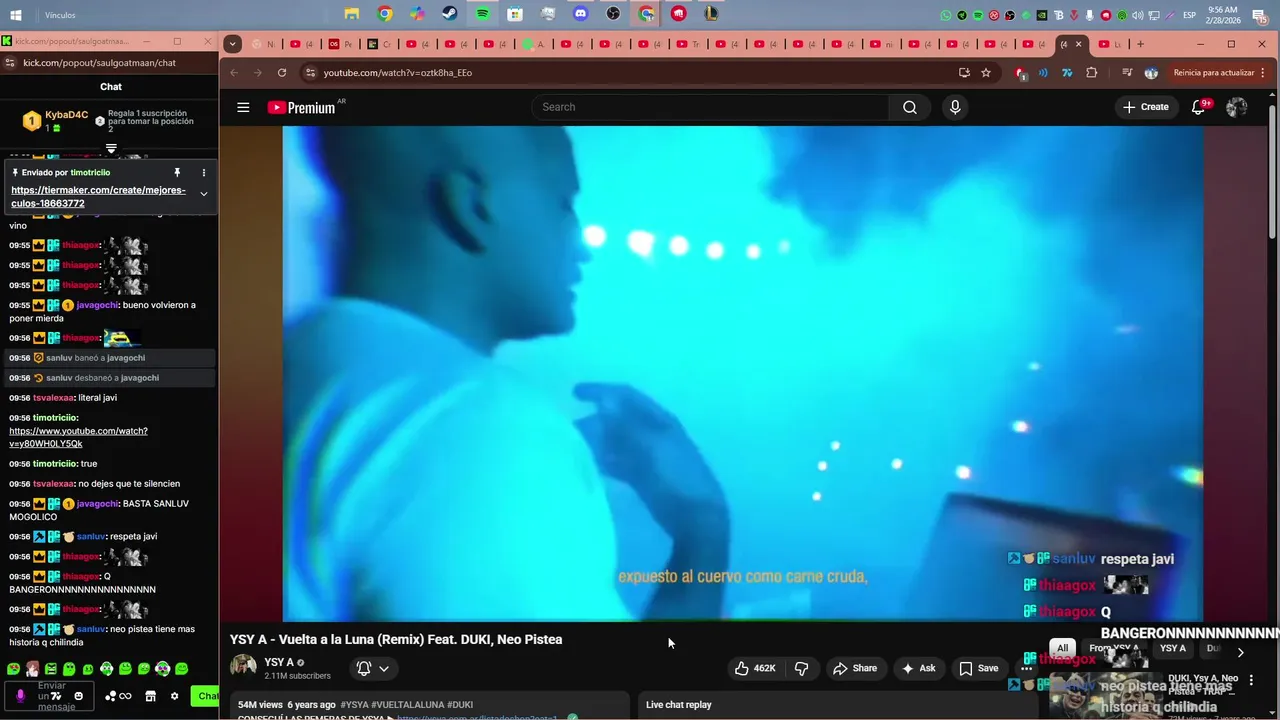Viewport: 1280px width, 720px height.
Task: Open Windows Start menu
Action: [15, 15]
